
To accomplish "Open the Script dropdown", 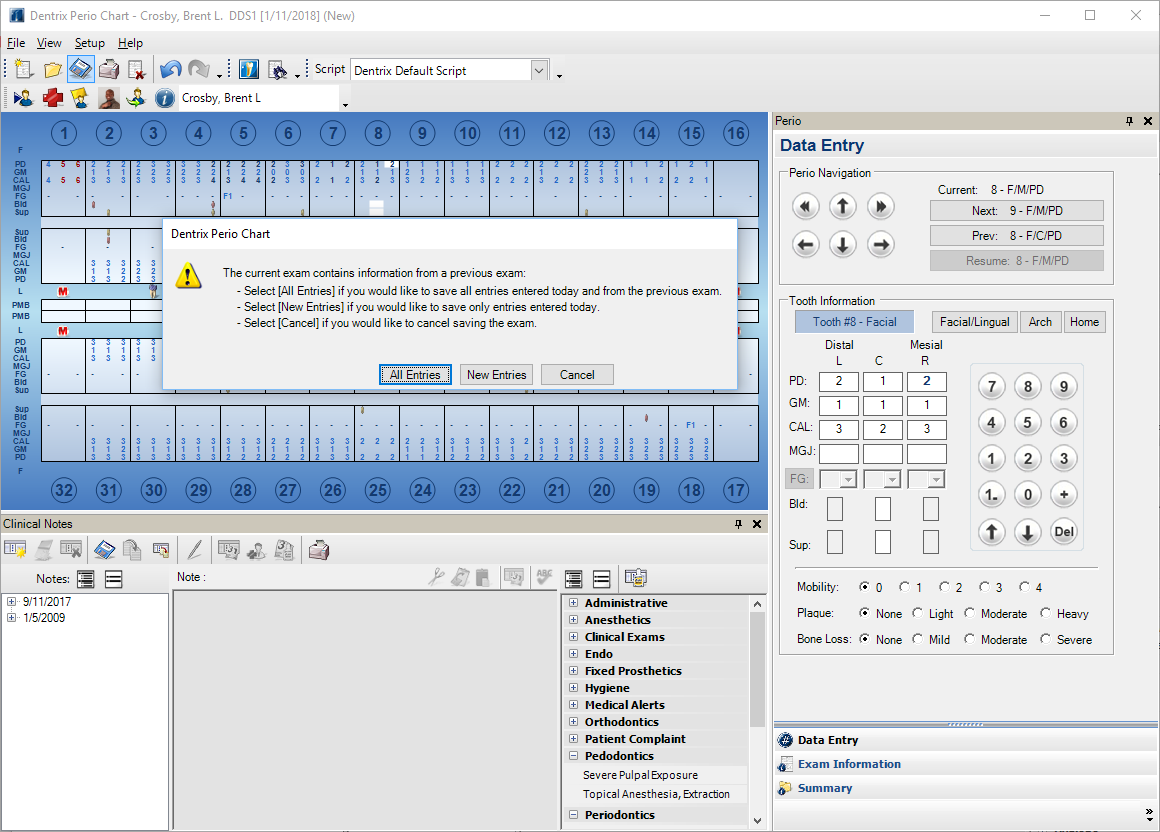I will pos(539,70).
